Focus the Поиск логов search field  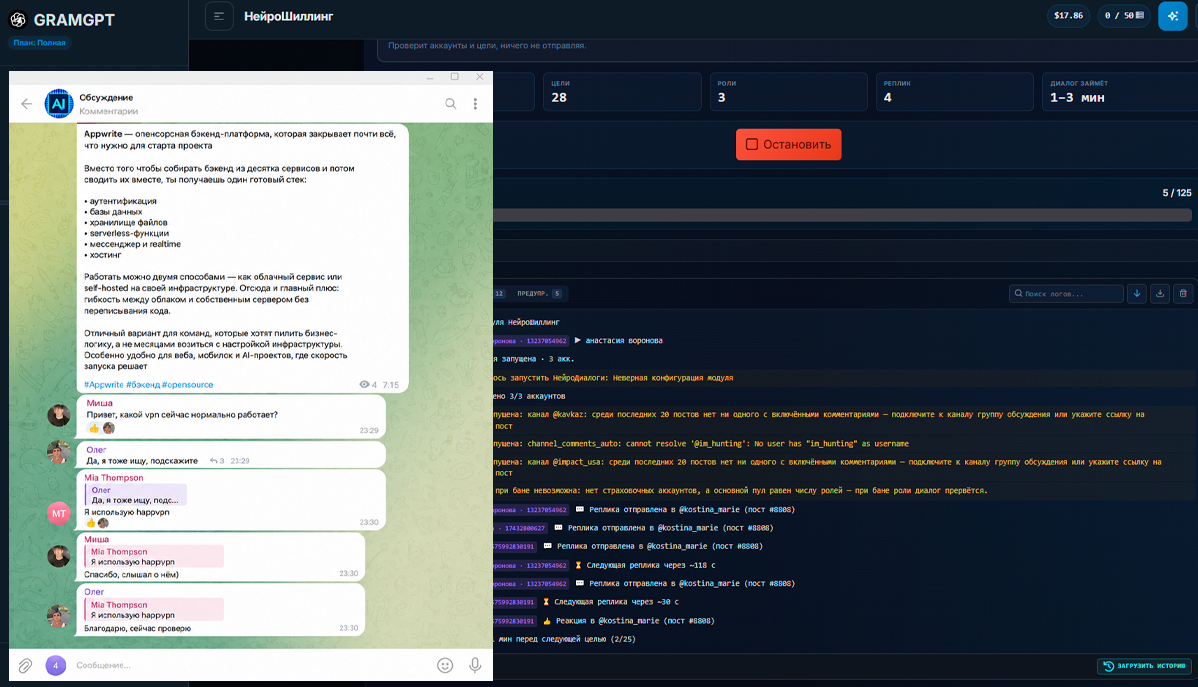coord(1066,293)
